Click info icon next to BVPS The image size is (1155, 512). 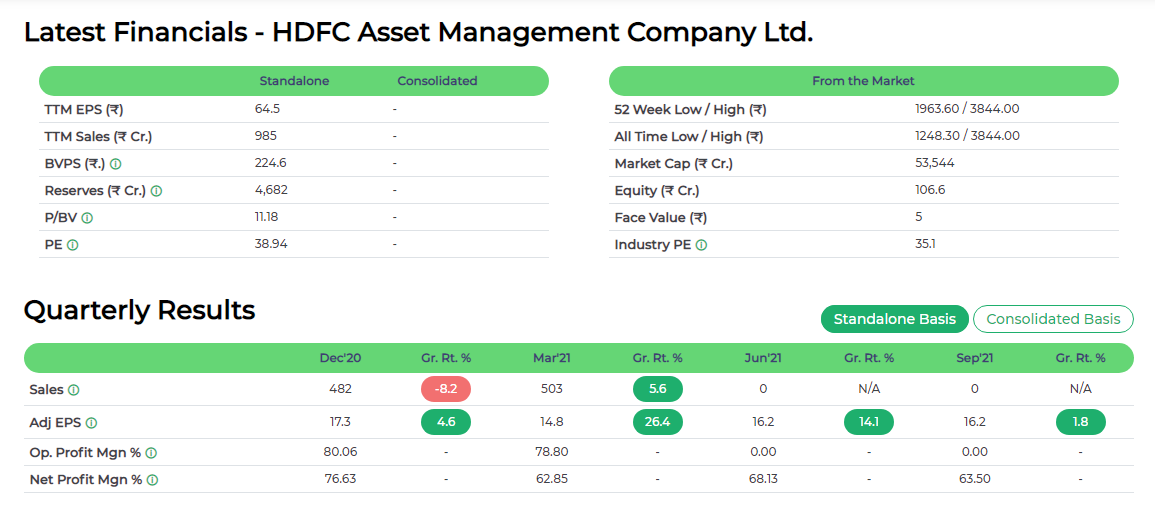tap(116, 164)
